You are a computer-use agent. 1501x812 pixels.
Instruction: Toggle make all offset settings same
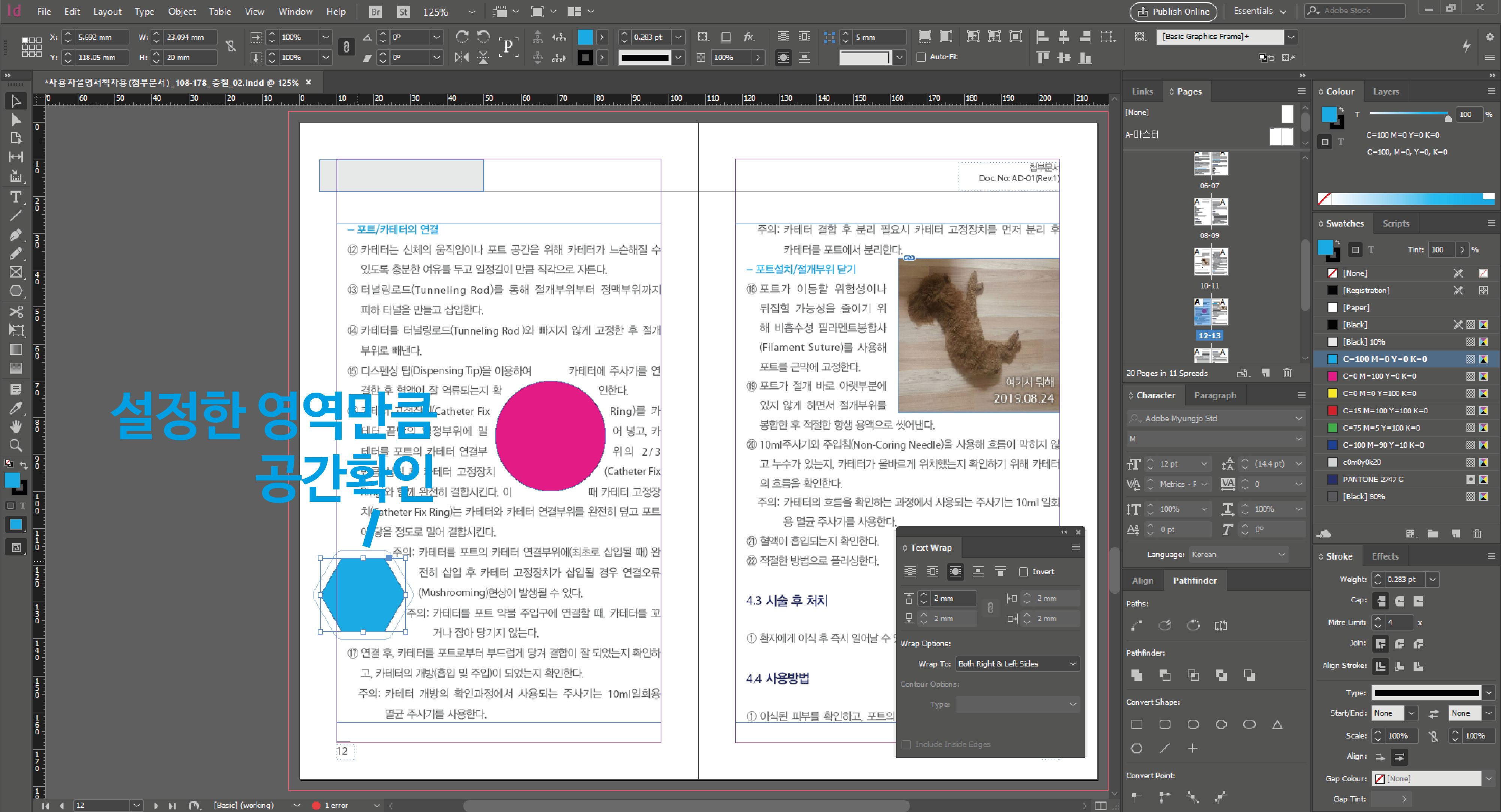pyautogui.click(x=990, y=608)
